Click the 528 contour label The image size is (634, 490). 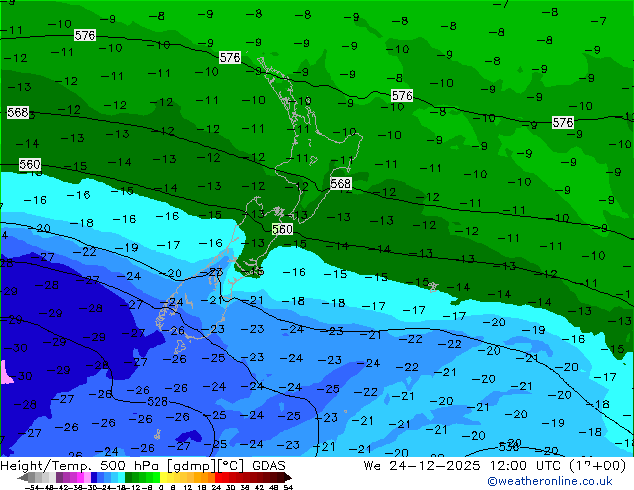[x=158, y=401]
